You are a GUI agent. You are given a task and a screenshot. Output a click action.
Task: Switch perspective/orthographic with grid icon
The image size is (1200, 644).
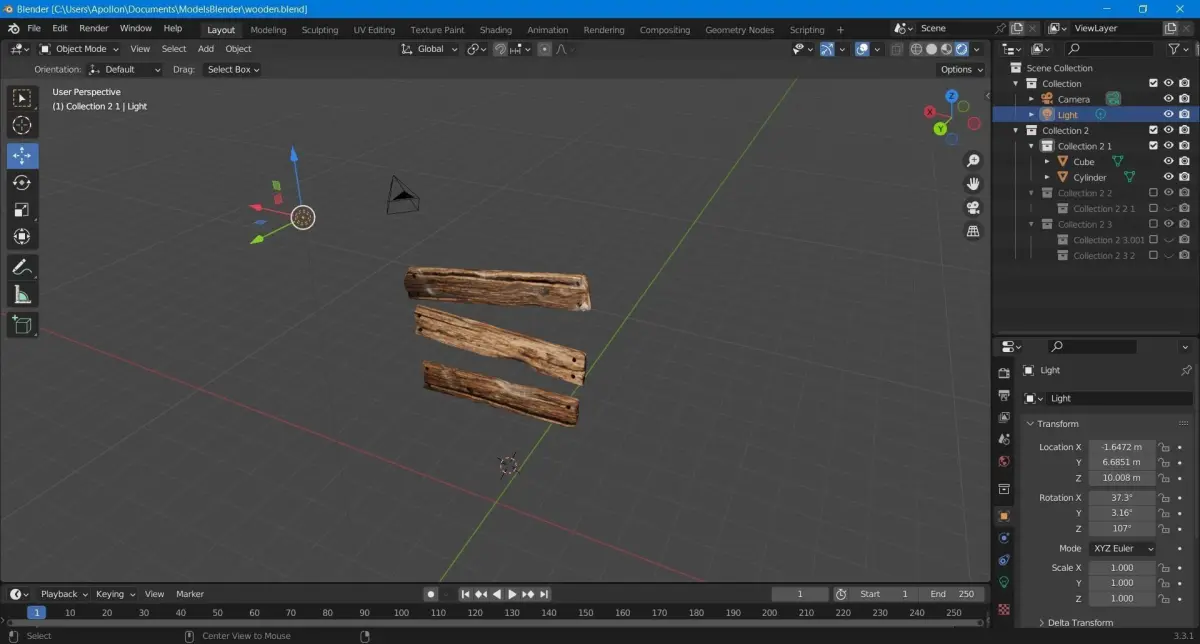click(x=973, y=231)
